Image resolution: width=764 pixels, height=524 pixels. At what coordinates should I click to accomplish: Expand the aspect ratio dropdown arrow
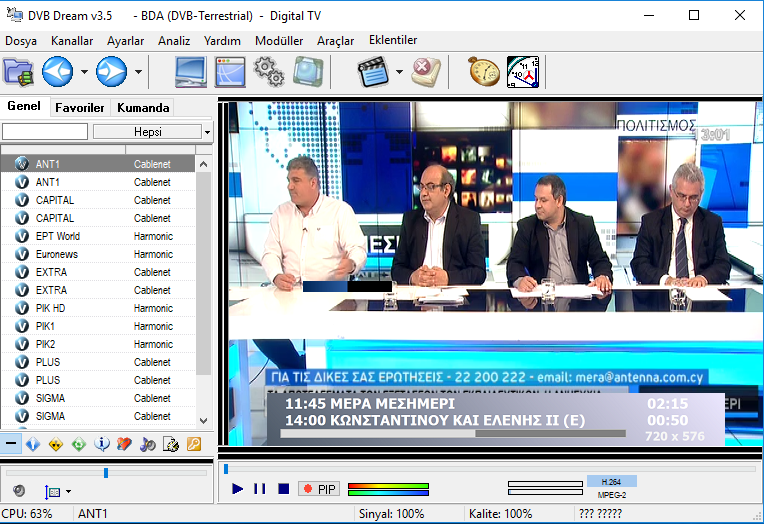click(x=68, y=491)
